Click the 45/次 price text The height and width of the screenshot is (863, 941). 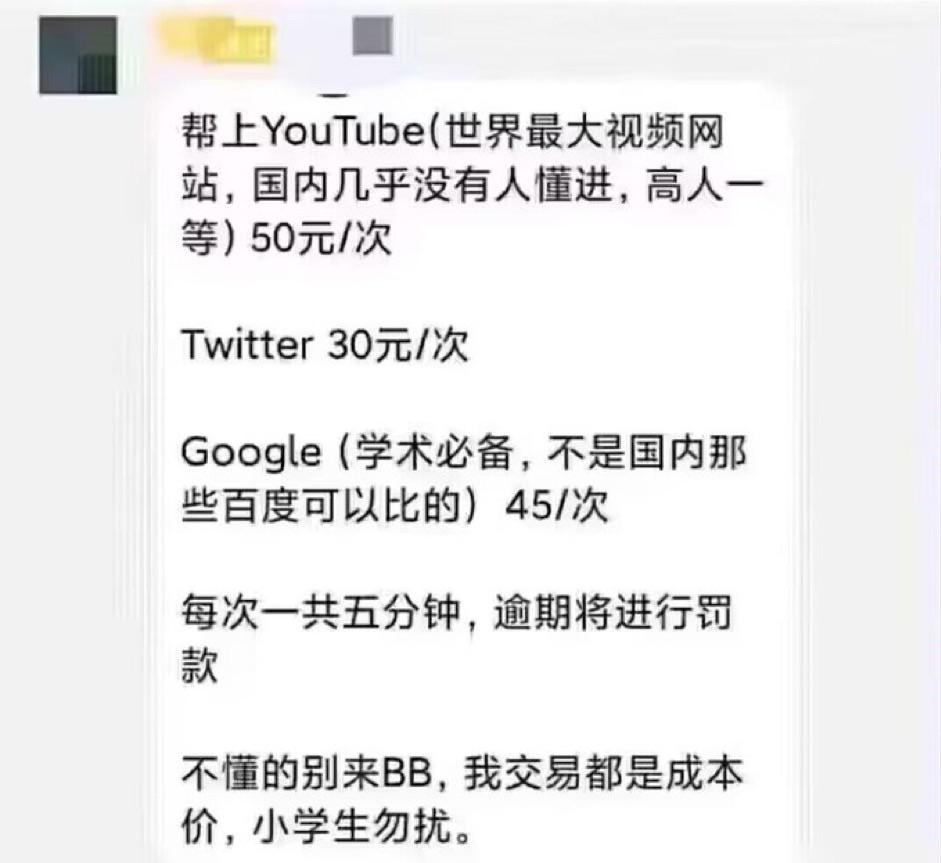coord(557,506)
